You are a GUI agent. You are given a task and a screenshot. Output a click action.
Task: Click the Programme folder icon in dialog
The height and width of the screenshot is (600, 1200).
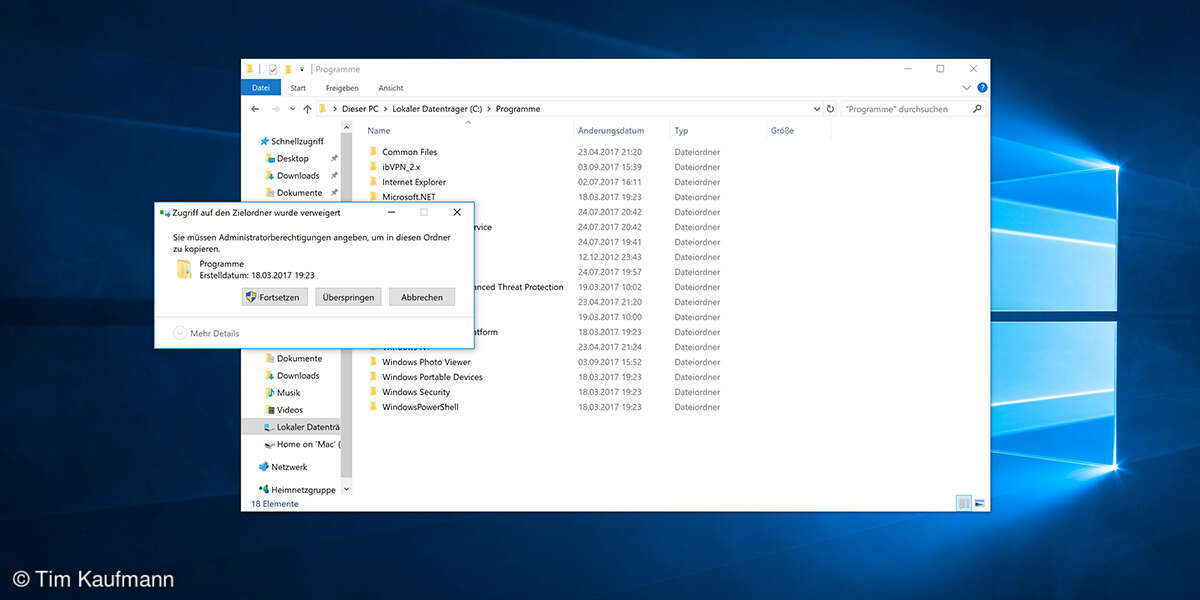(184, 268)
